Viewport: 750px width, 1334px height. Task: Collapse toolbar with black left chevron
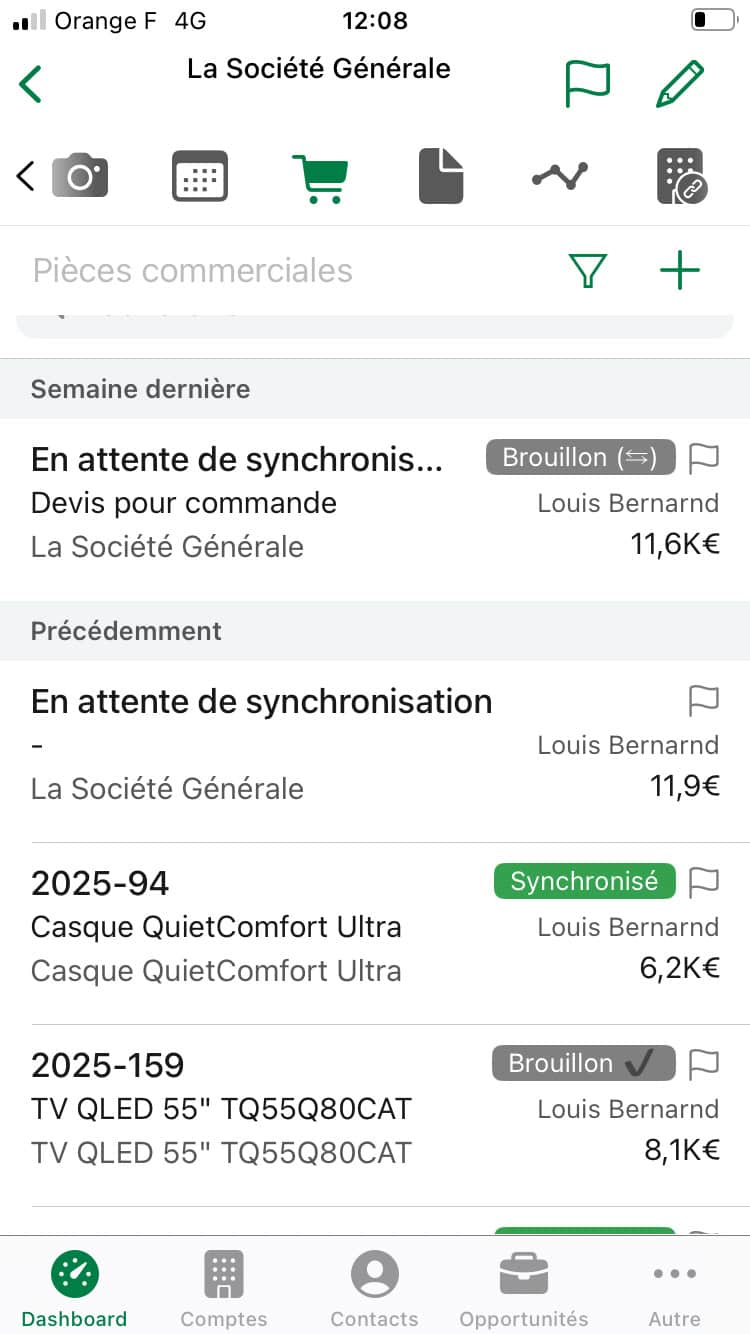click(x=26, y=177)
